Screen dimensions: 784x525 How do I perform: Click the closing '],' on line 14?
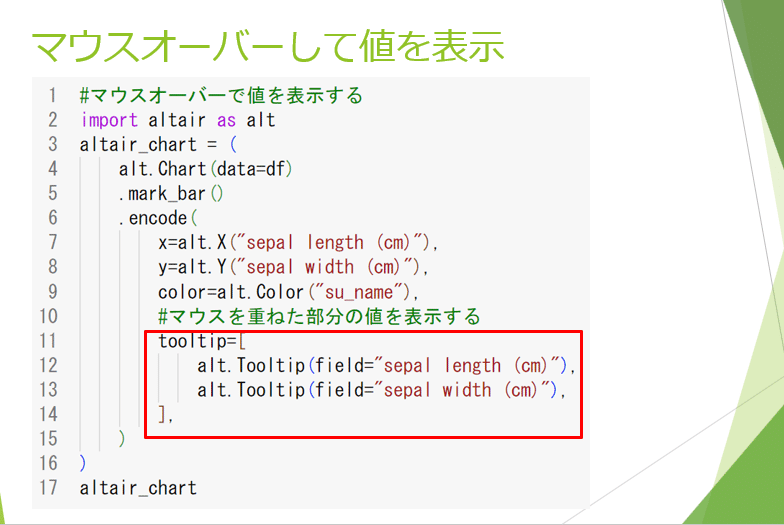tap(166, 414)
